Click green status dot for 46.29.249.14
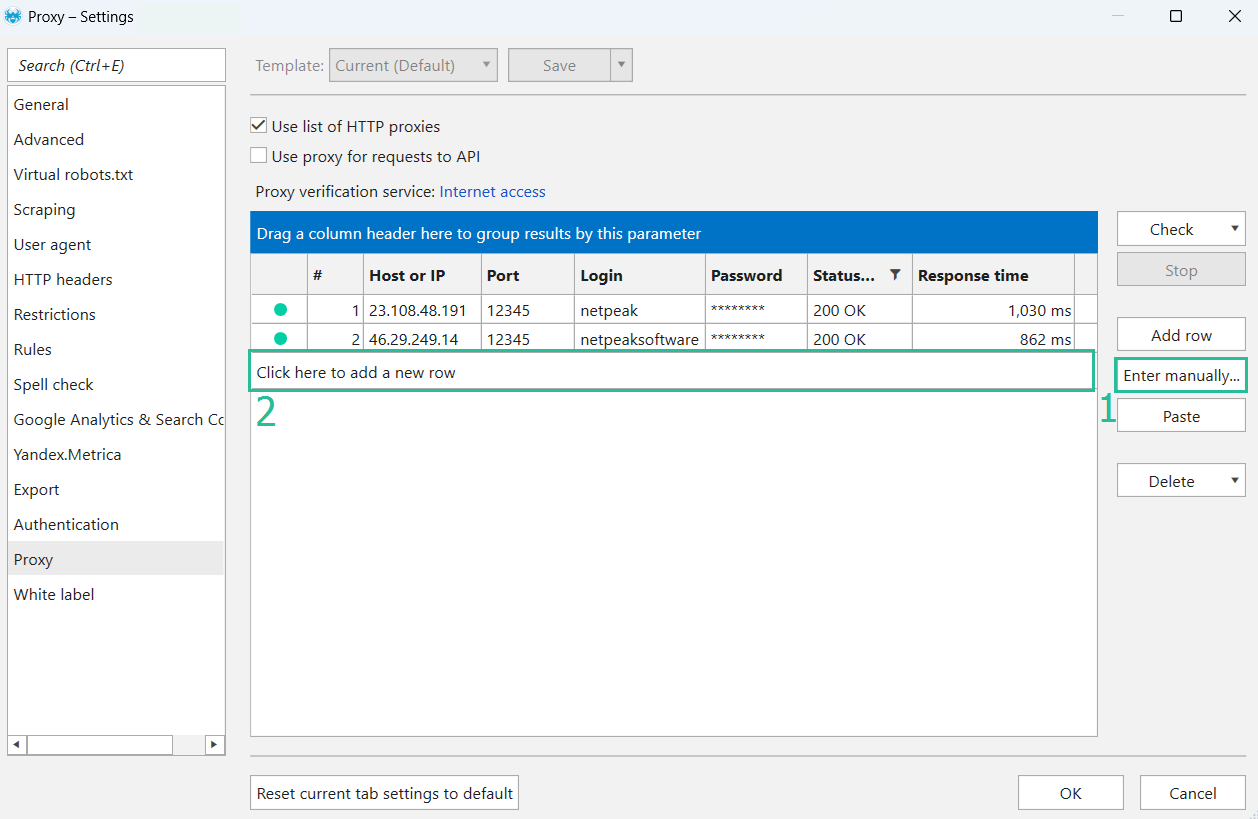 280,339
